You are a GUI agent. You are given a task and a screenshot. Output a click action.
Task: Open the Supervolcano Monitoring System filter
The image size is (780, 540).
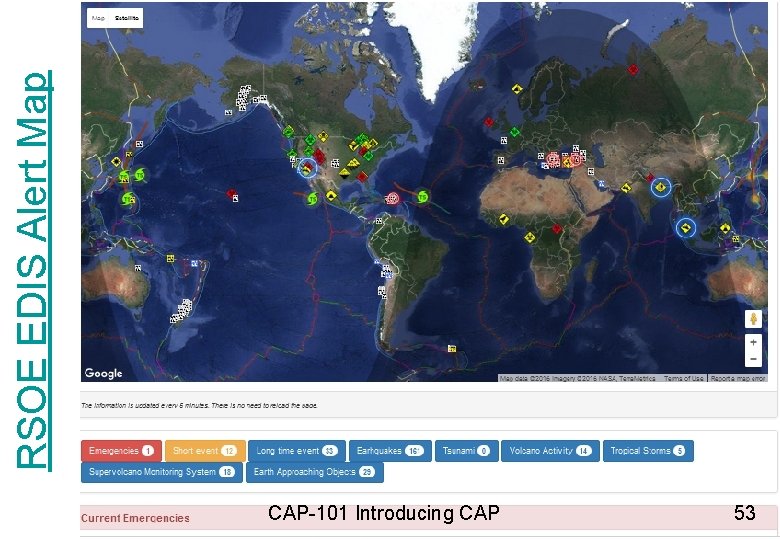point(162,472)
